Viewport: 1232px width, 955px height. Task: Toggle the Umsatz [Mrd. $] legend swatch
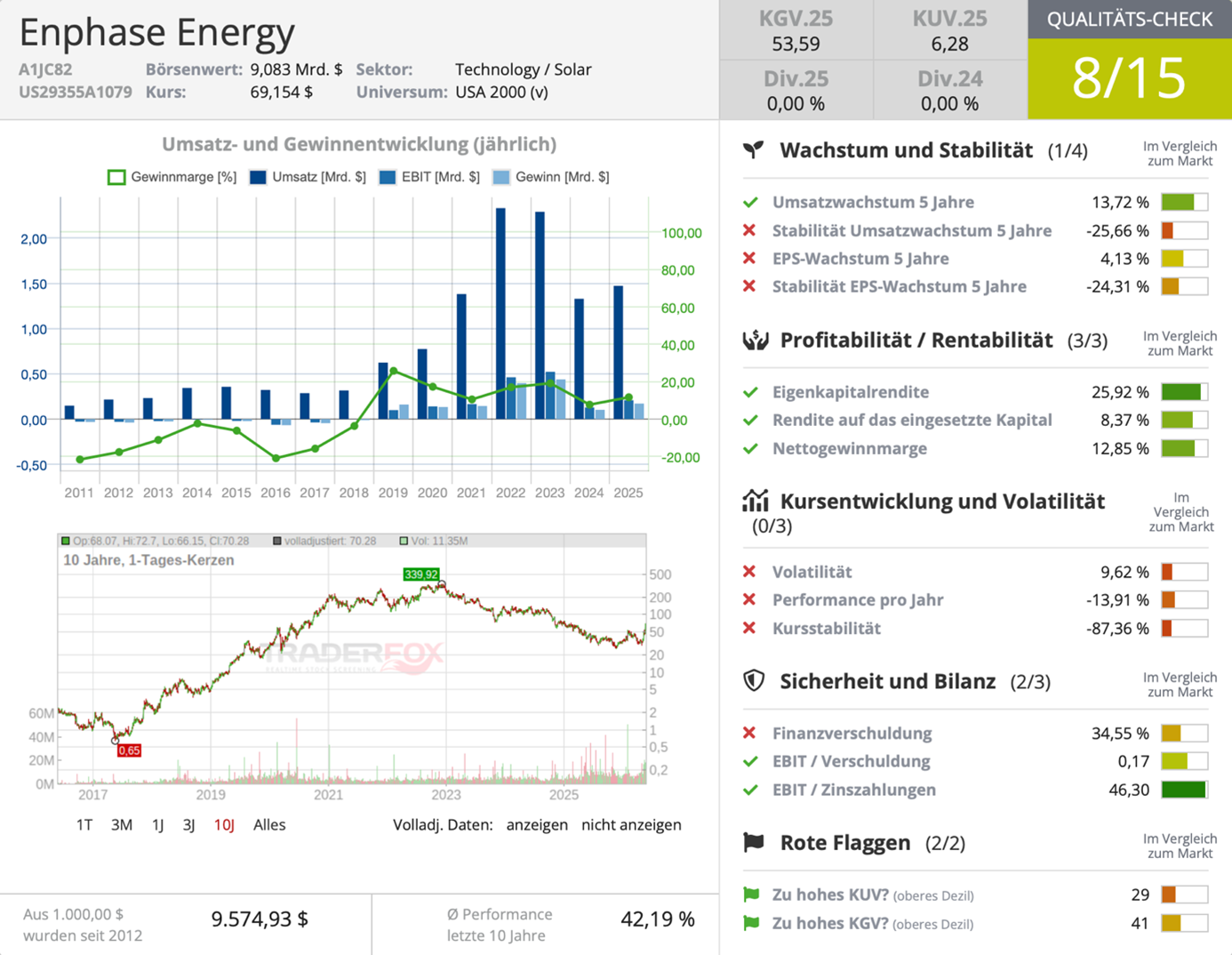coord(258,177)
